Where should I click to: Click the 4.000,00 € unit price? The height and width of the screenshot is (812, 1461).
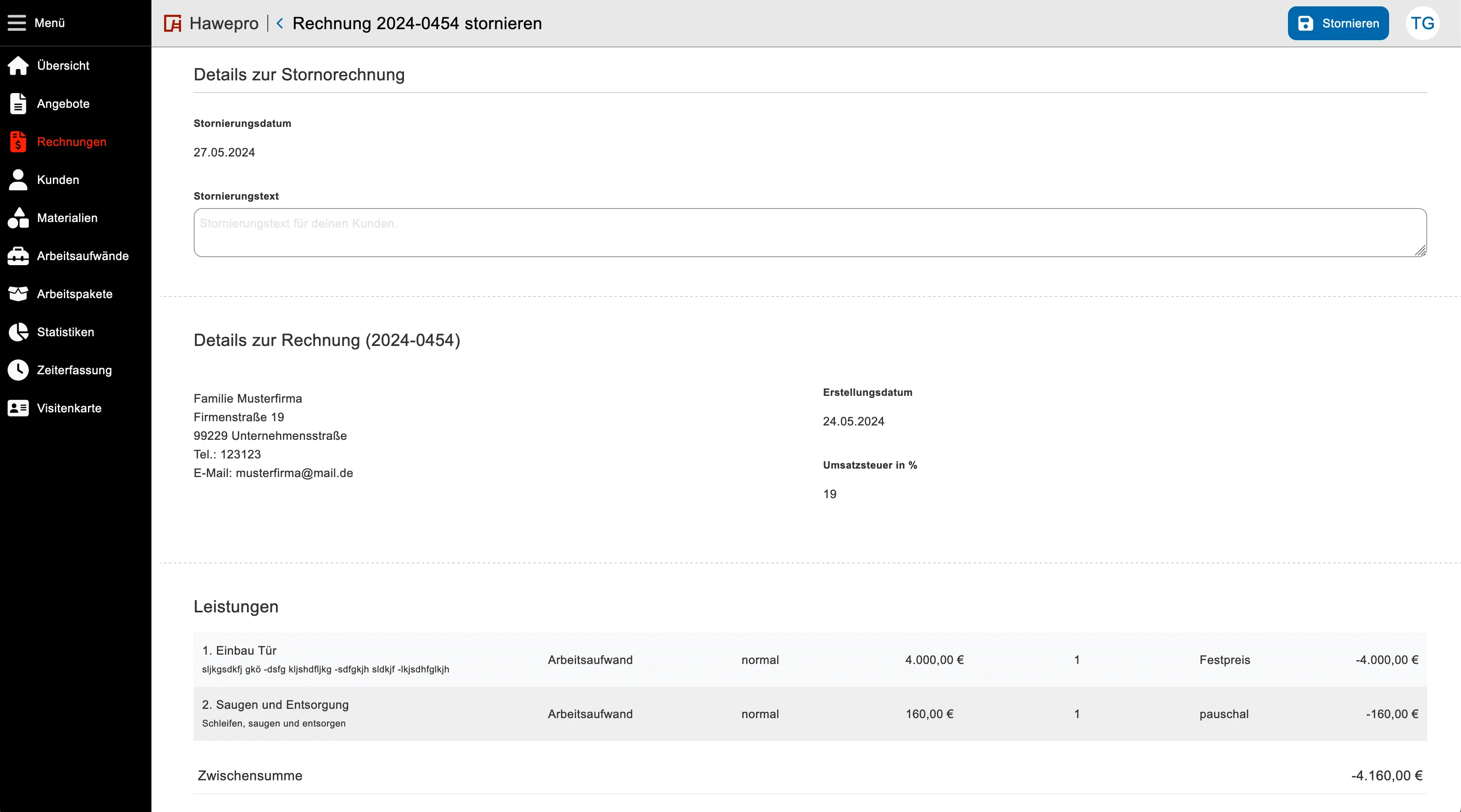pos(934,660)
